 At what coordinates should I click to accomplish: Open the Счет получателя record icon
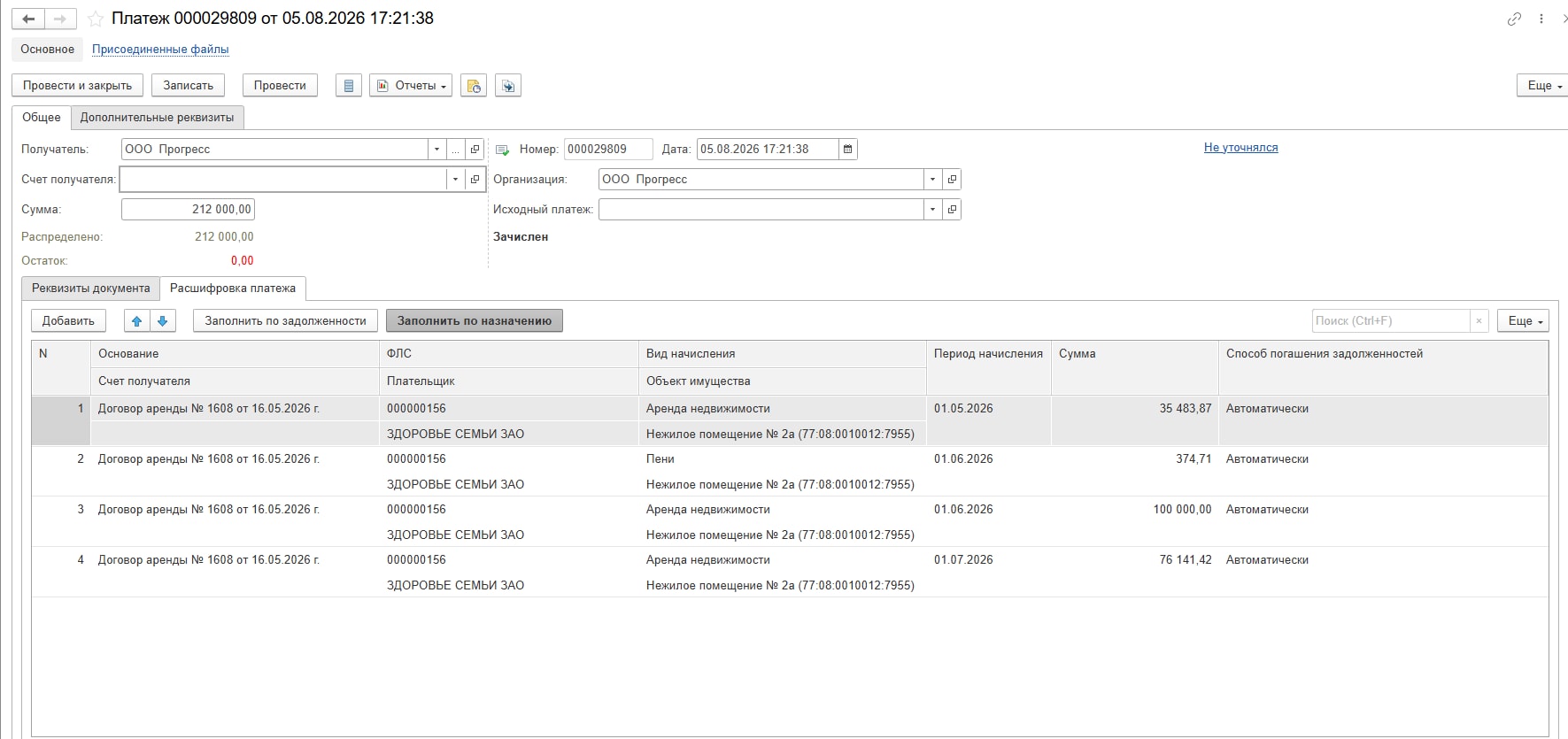click(475, 180)
